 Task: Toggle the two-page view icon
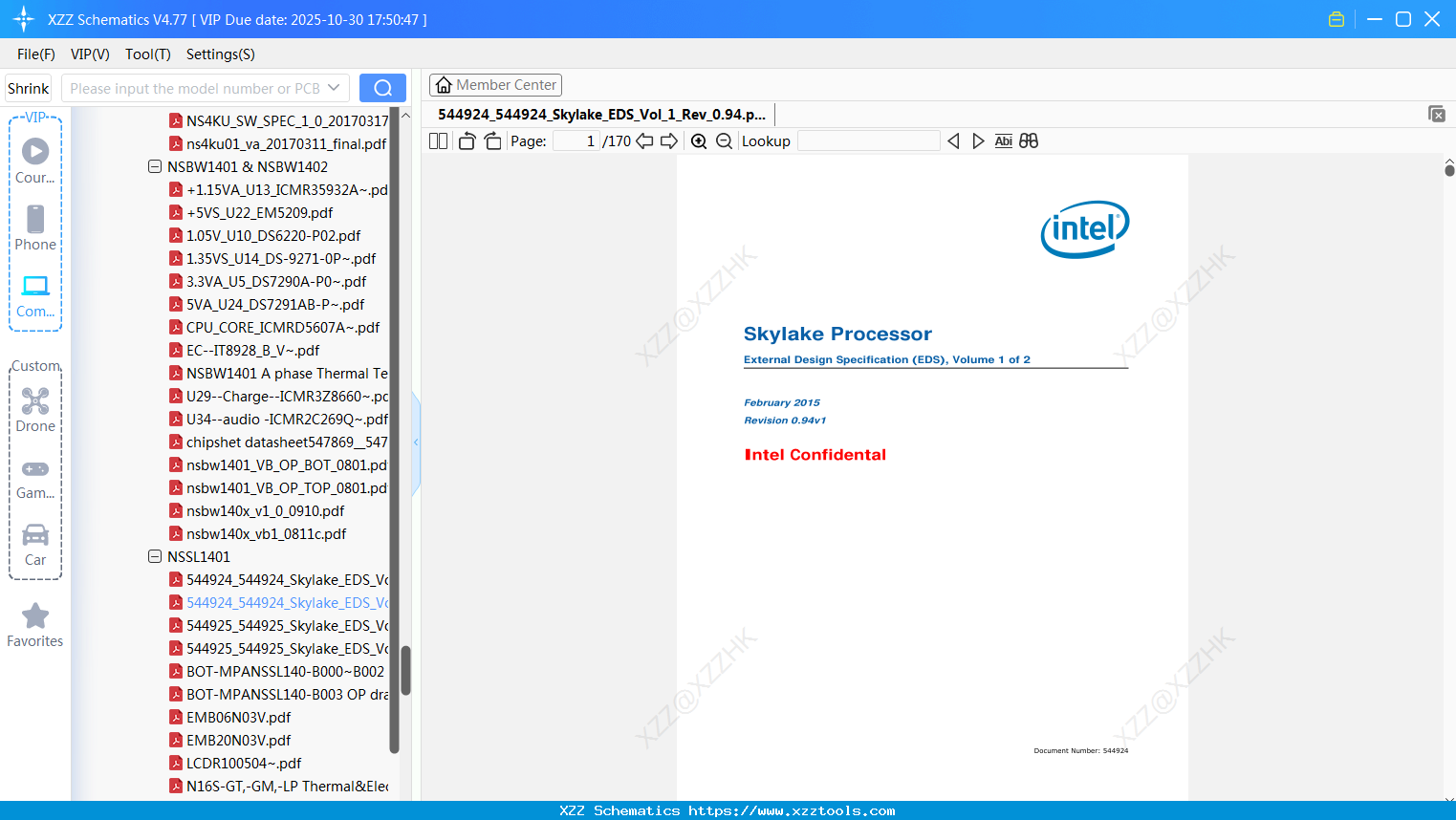click(x=438, y=140)
